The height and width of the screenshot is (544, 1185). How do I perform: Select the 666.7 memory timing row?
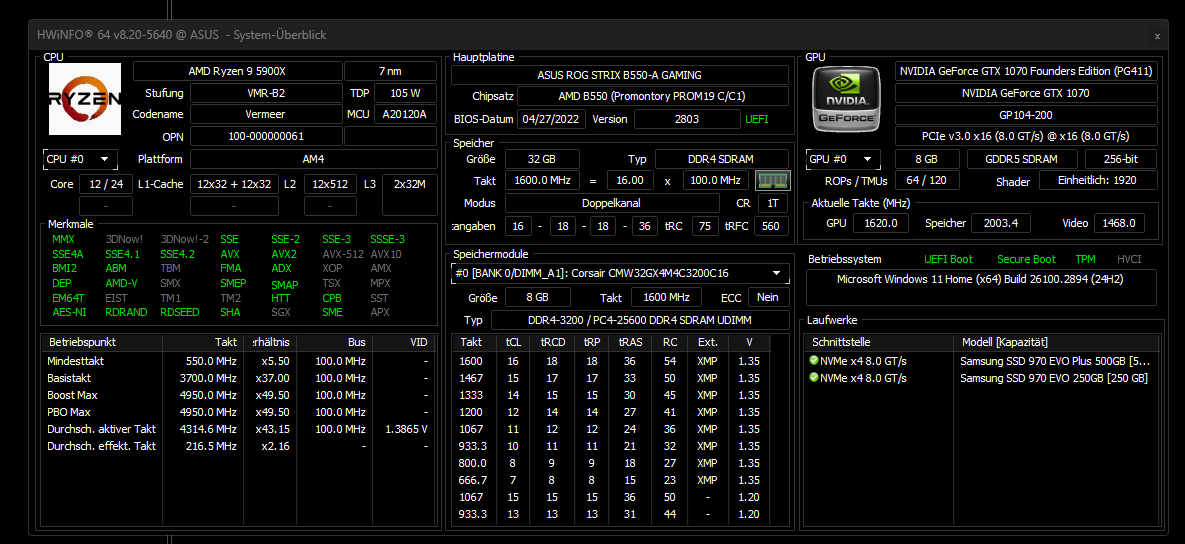tap(610, 480)
